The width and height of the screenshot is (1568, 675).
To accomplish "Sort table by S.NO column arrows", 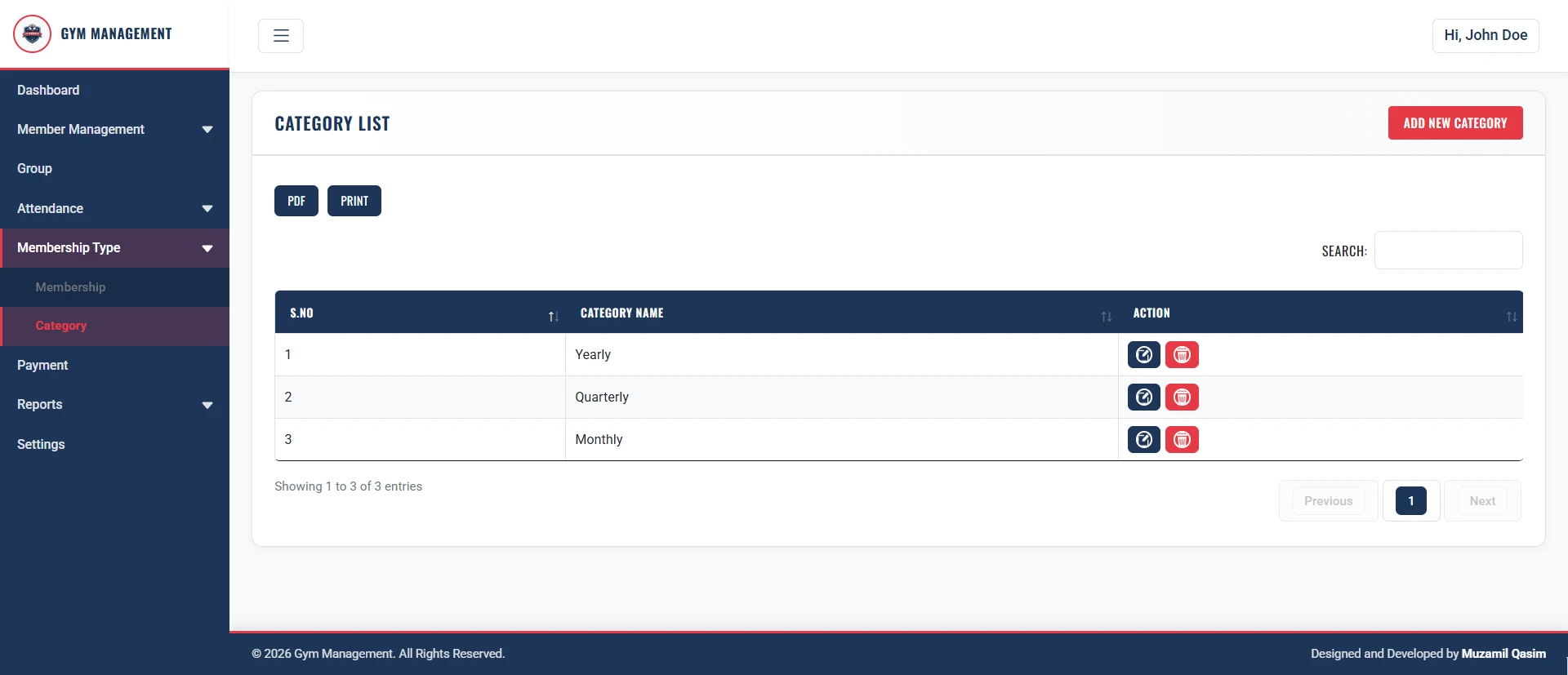I will (553, 317).
